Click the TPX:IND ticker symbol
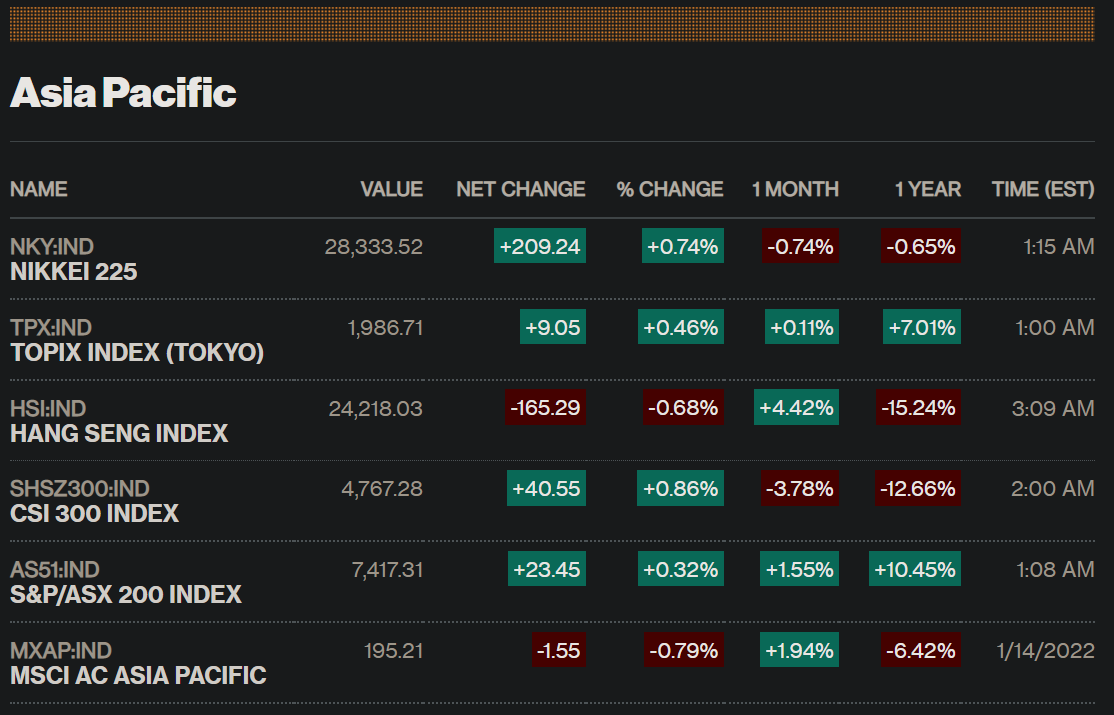The width and height of the screenshot is (1114, 715). click(x=51, y=328)
